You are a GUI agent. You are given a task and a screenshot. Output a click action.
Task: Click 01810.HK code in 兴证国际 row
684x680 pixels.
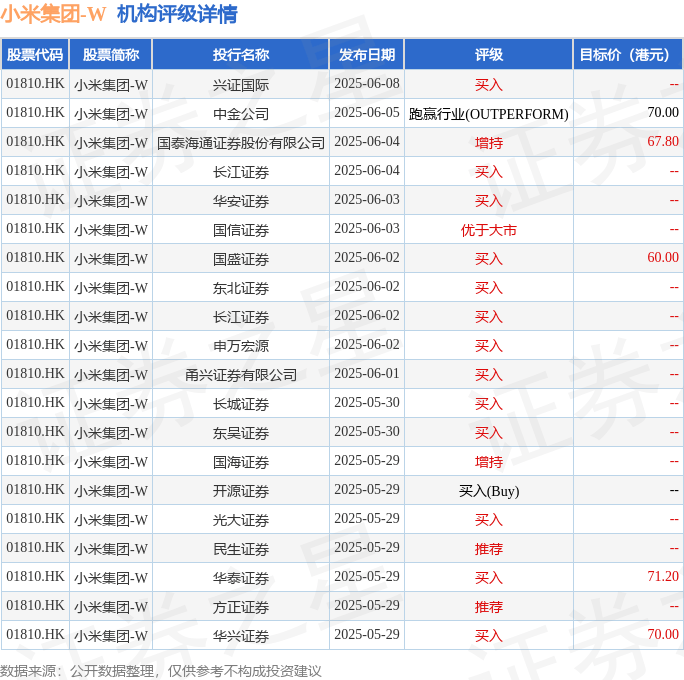tap(35, 83)
